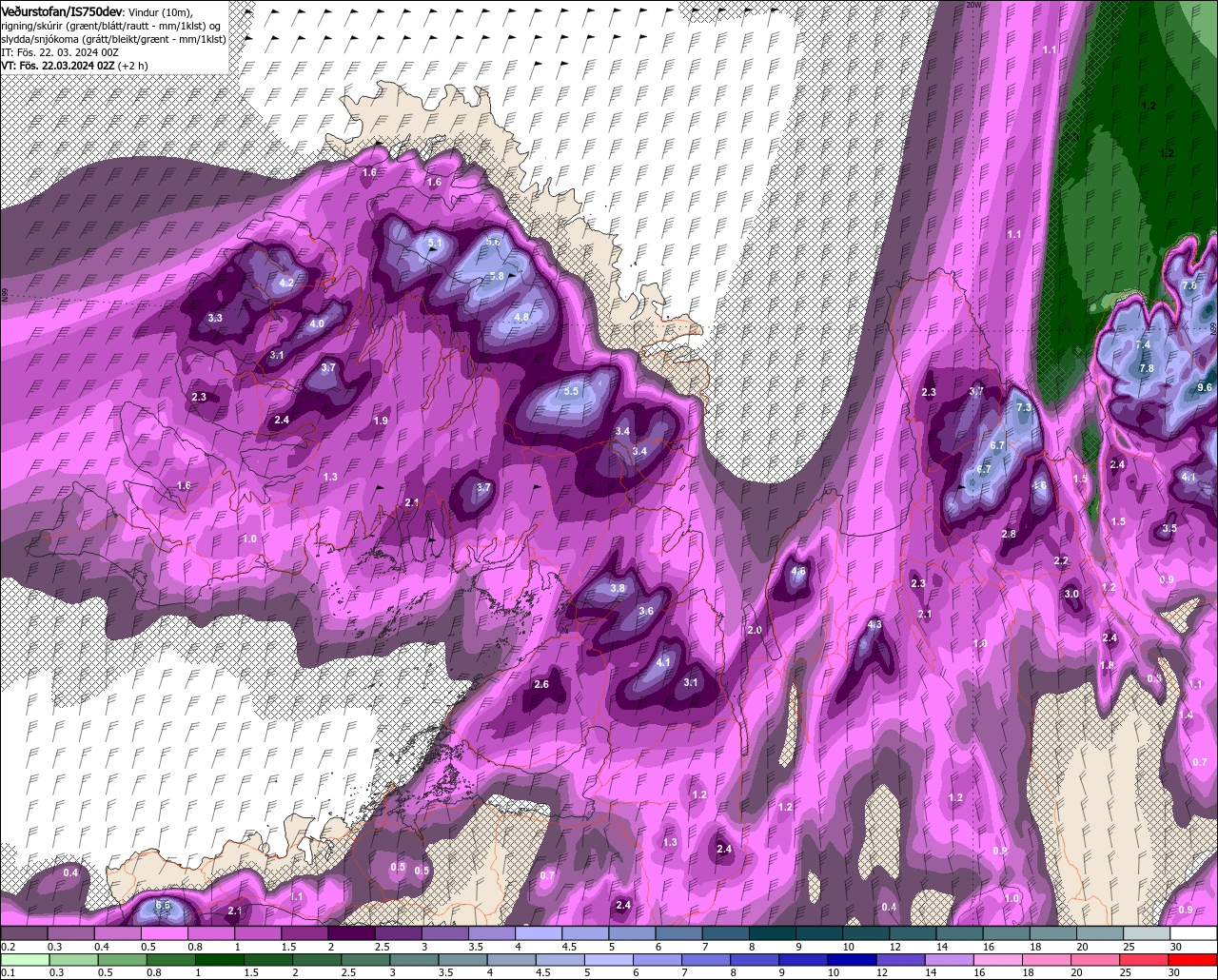Image resolution: width=1218 pixels, height=980 pixels.
Task: Click the palest green 0.1–0.3 swatch in lower legend
Action: [x=24, y=960]
